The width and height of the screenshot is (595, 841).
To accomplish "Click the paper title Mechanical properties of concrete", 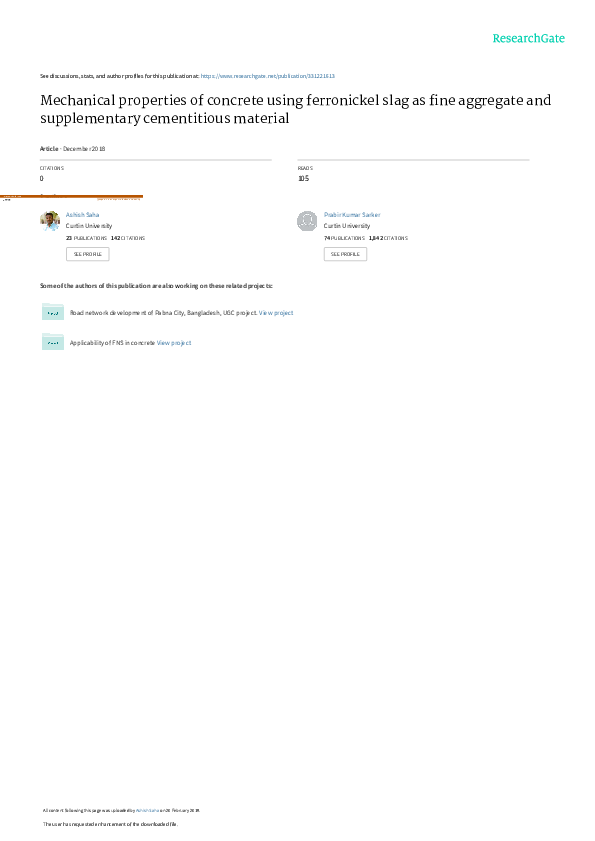I will click(x=296, y=109).
